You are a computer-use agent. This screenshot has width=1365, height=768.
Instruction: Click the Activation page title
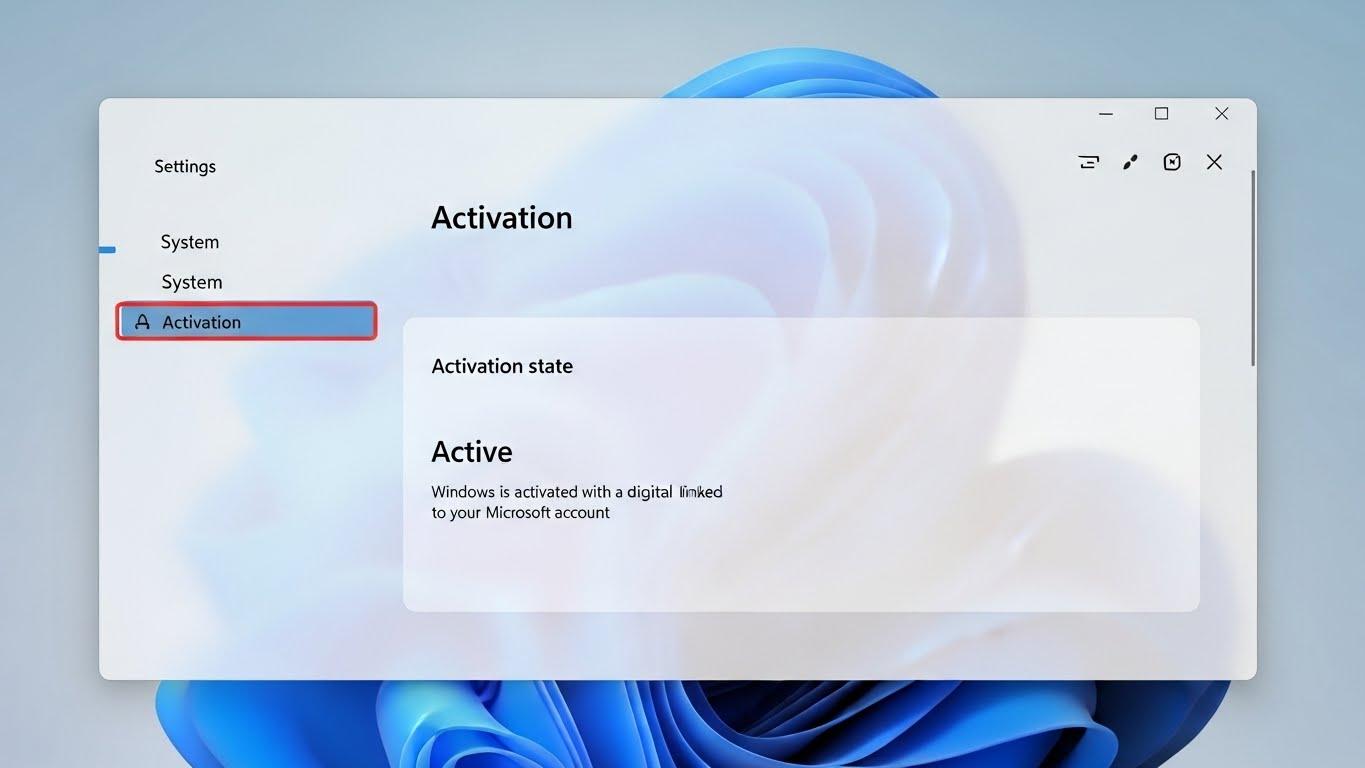click(x=501, y=217)
